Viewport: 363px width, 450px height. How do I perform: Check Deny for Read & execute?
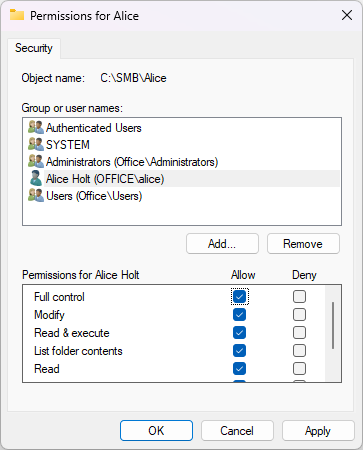click(x=299, y=332)
